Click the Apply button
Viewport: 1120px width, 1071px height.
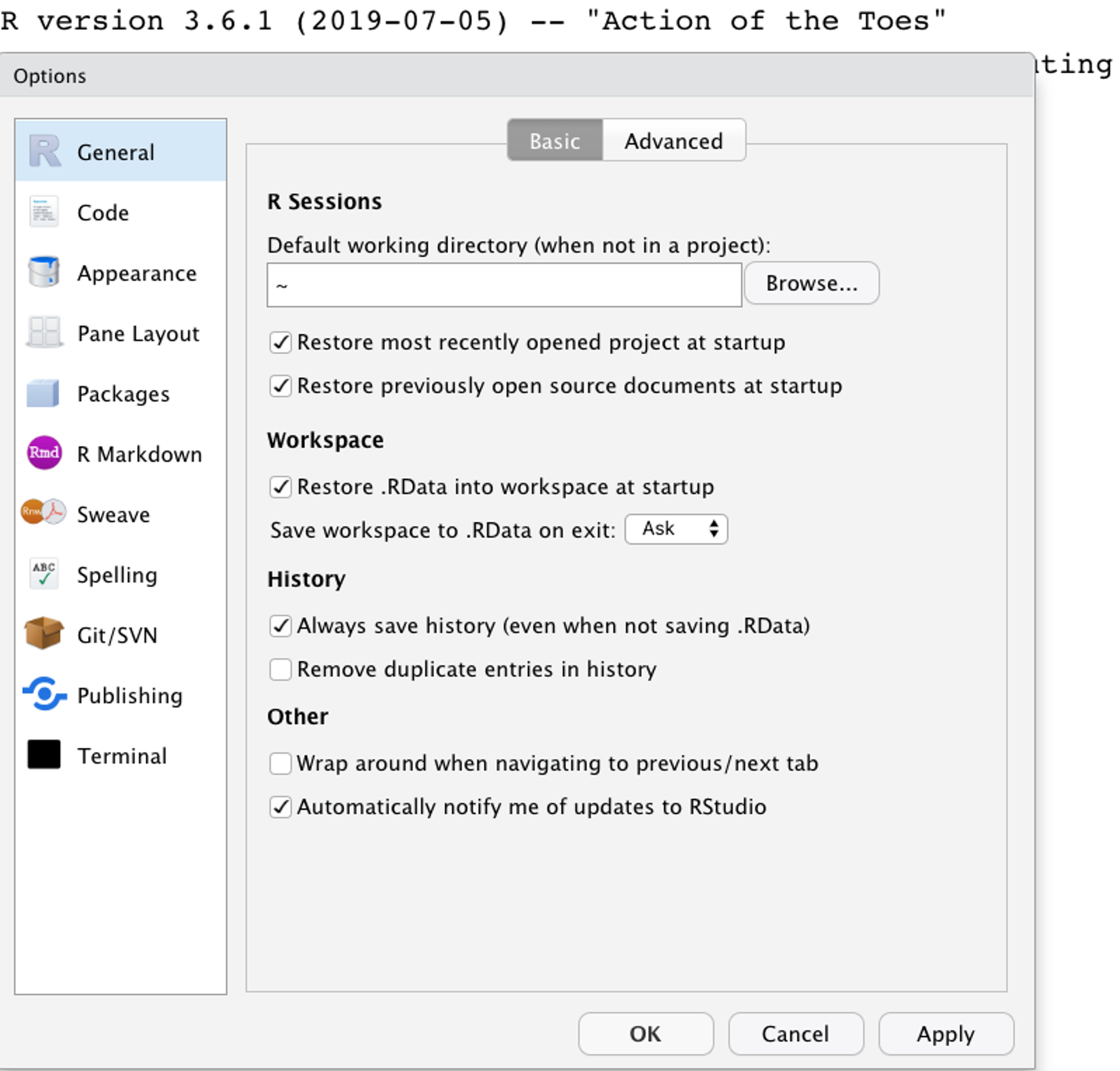tap(946, 1033)
